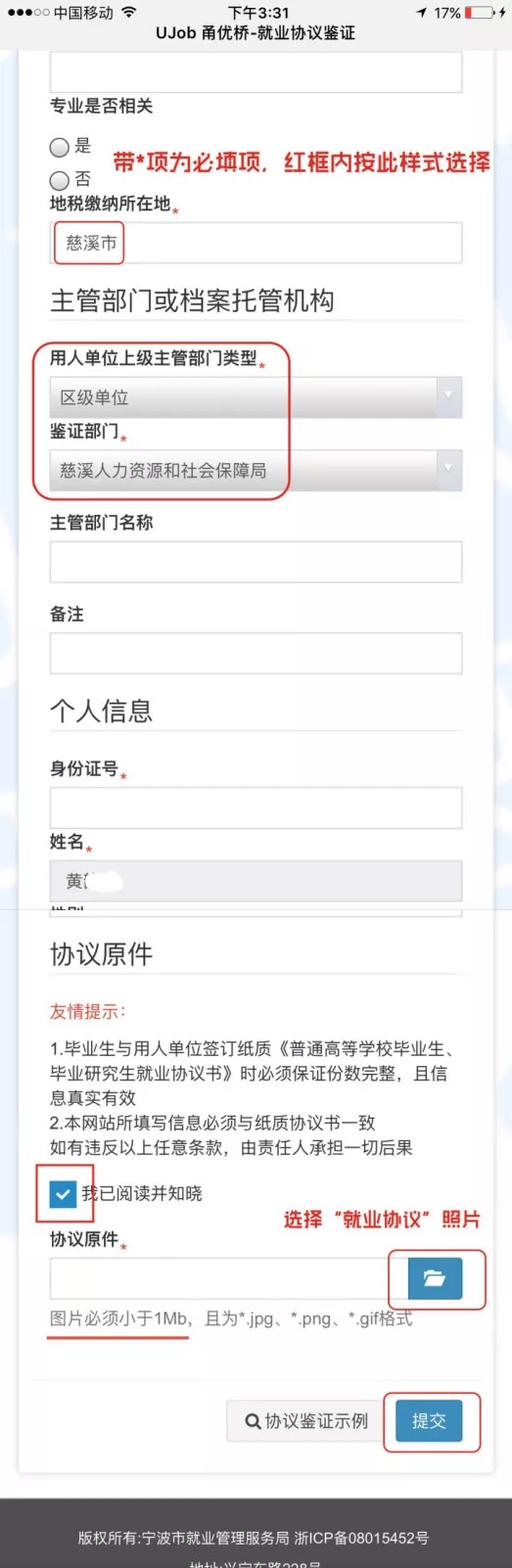Open the folder icon to upload agreement
Screen dimensions: 512x1568
[x=435, y=1278]
